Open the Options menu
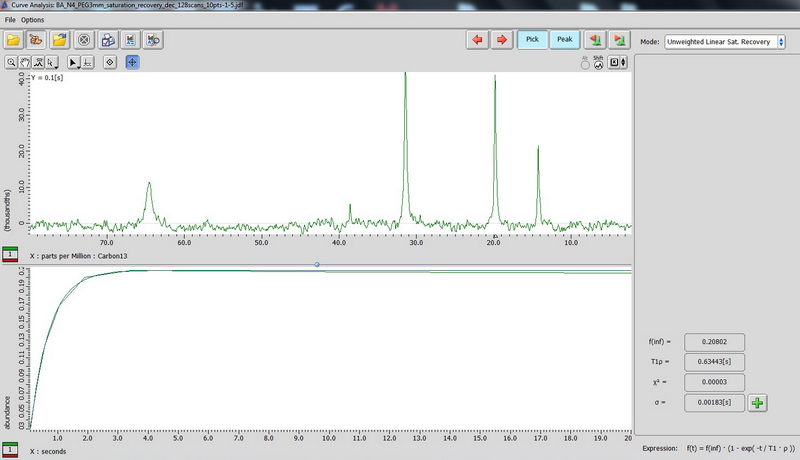The image size is (800, 460). coord(33,20)
